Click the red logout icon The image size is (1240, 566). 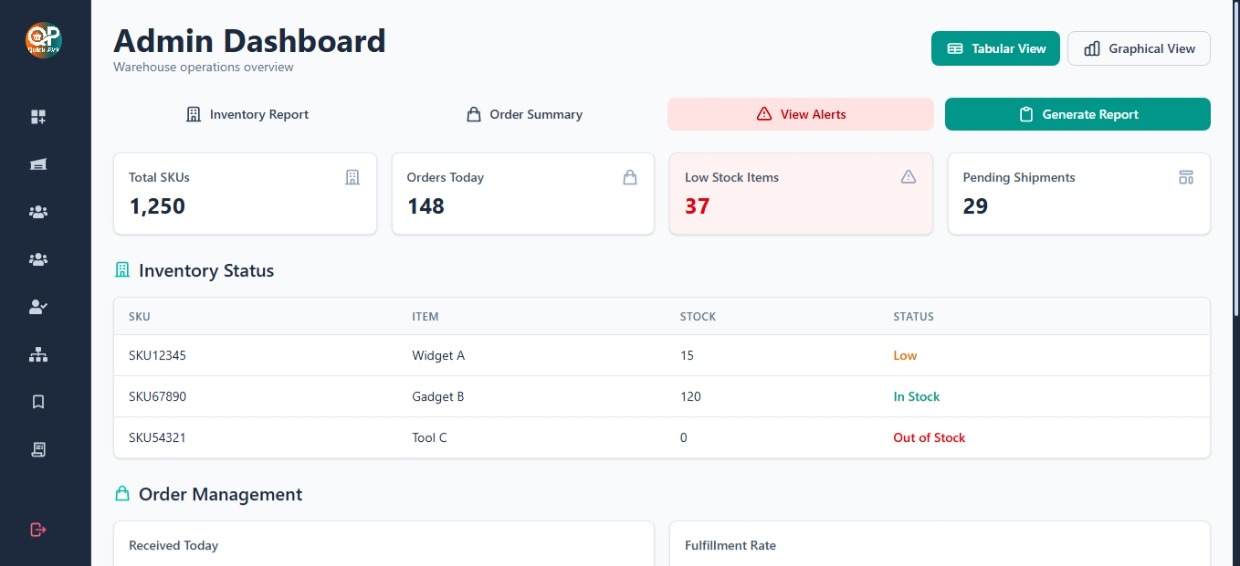38,529
